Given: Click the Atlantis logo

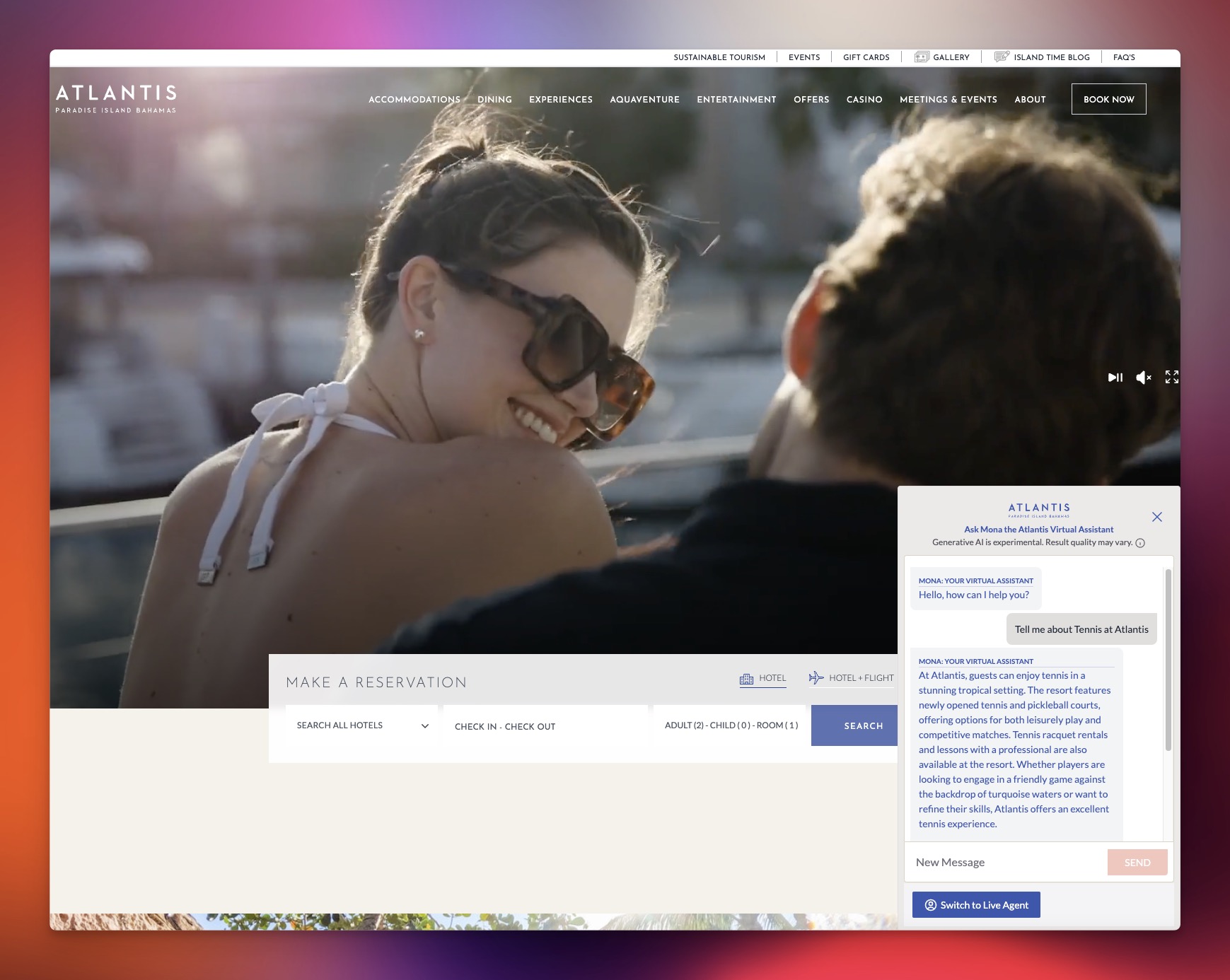Looking at the screenshot, I should pos(116,99).
